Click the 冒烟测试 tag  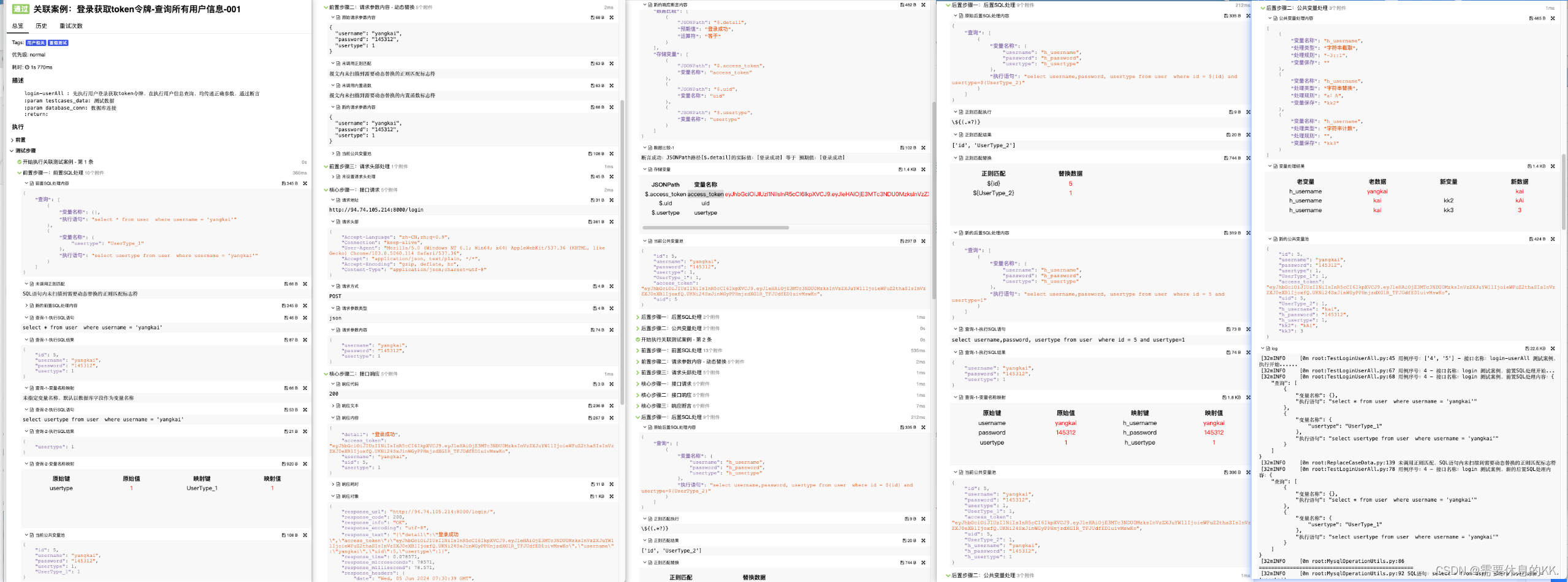tap(58, 43)
